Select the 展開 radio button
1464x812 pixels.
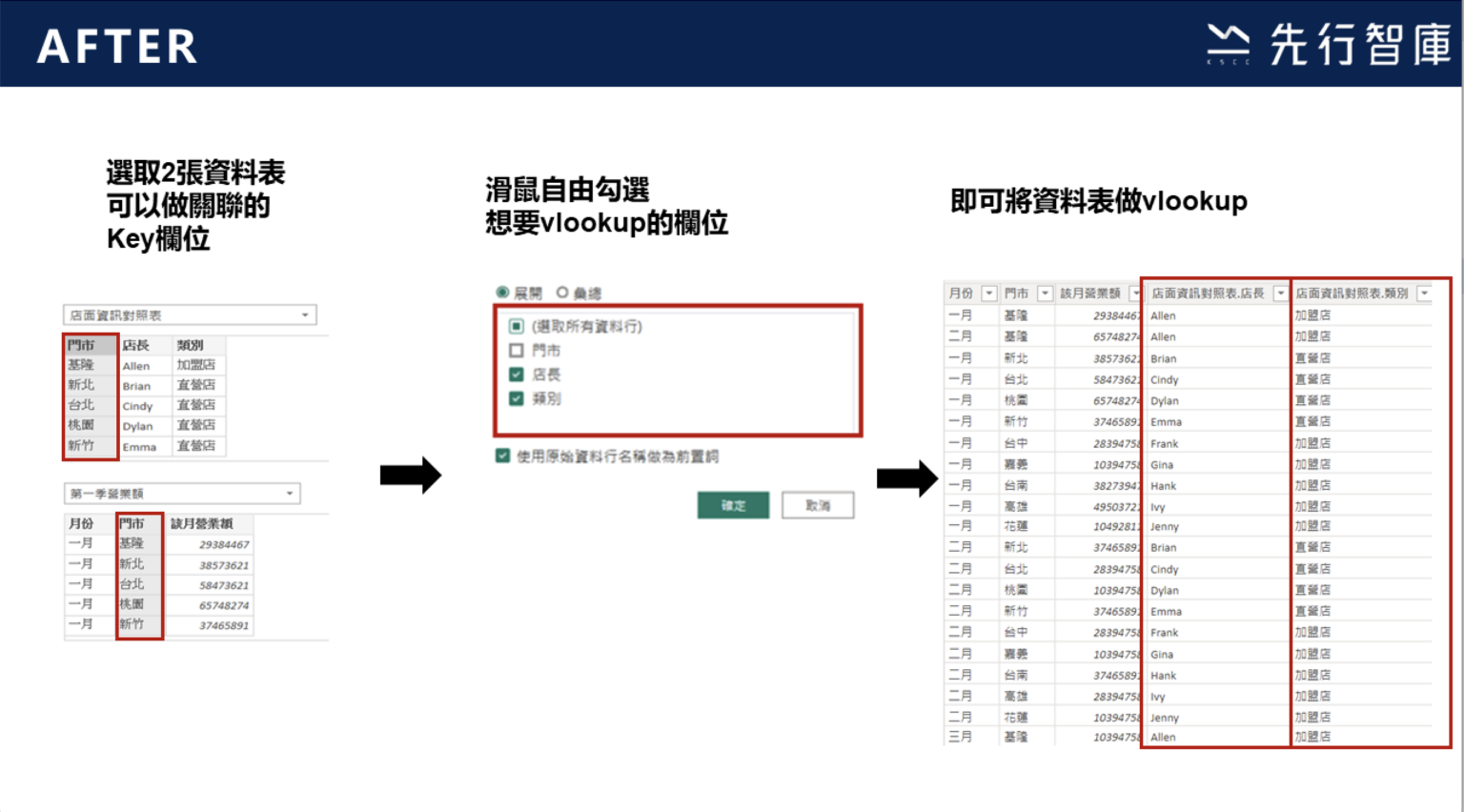point(502,293)
